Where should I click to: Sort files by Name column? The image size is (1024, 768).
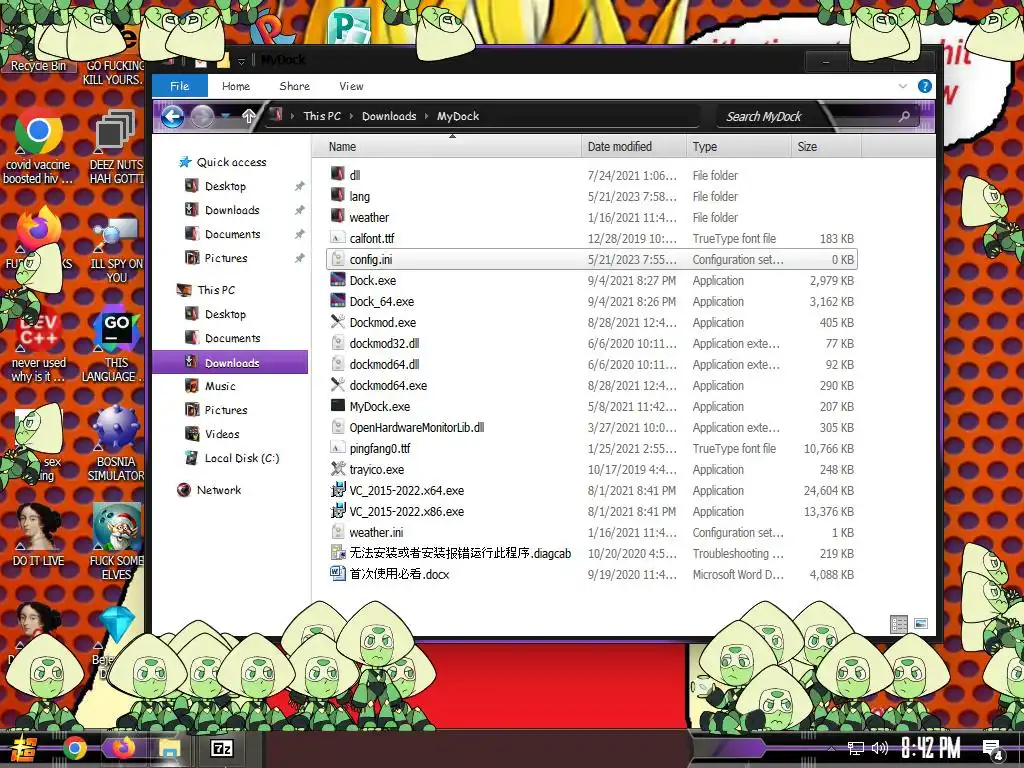tap(446, 146)
